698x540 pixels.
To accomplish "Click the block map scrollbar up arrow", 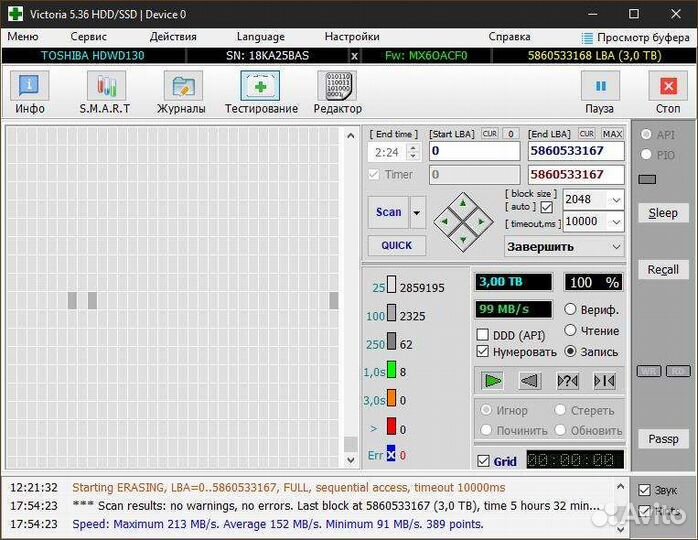I will (x=351, y=135).
